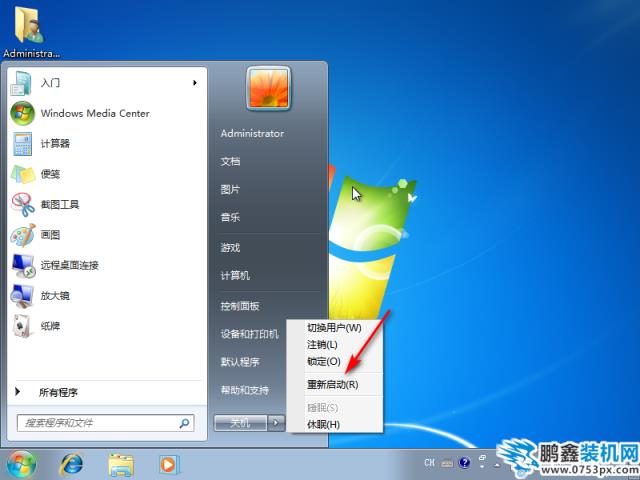The image size is (640, 480).
Task: Open Remote Desktop Connection (远程桌面连接) icon
Action: coord(23,266)
